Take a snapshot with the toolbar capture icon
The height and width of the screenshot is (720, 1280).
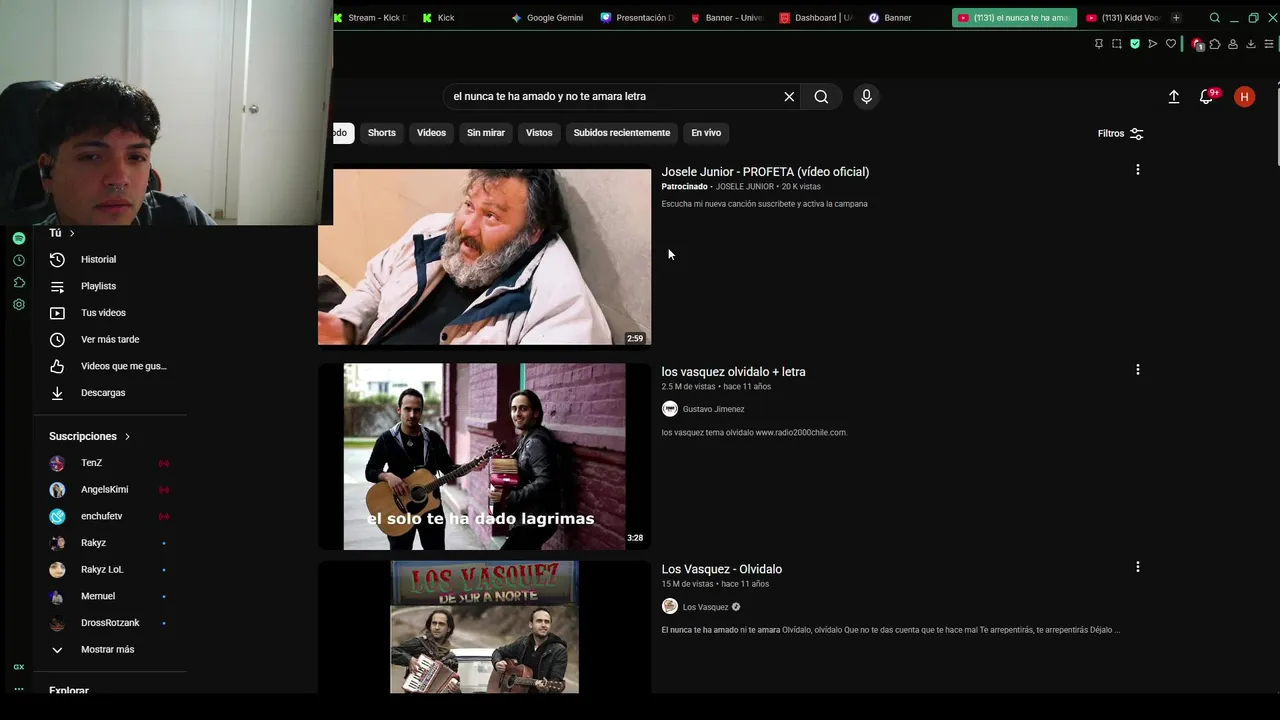[x=1116, y=44]
